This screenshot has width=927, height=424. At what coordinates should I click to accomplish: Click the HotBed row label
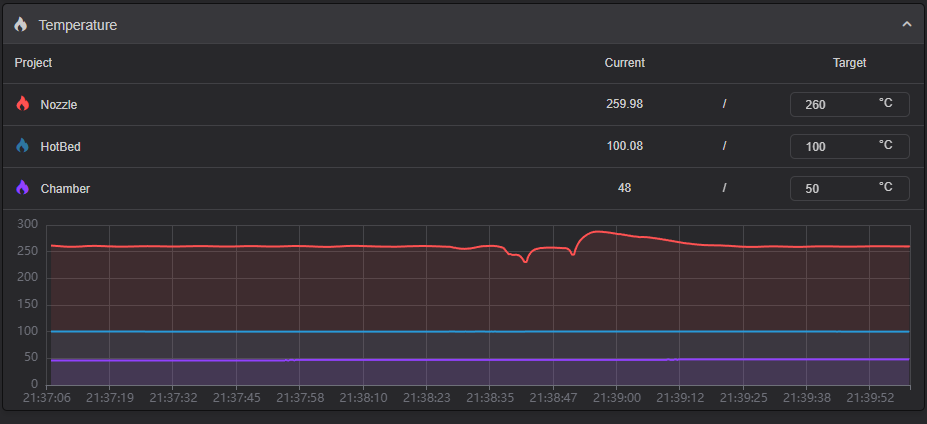tap(60, 146)
